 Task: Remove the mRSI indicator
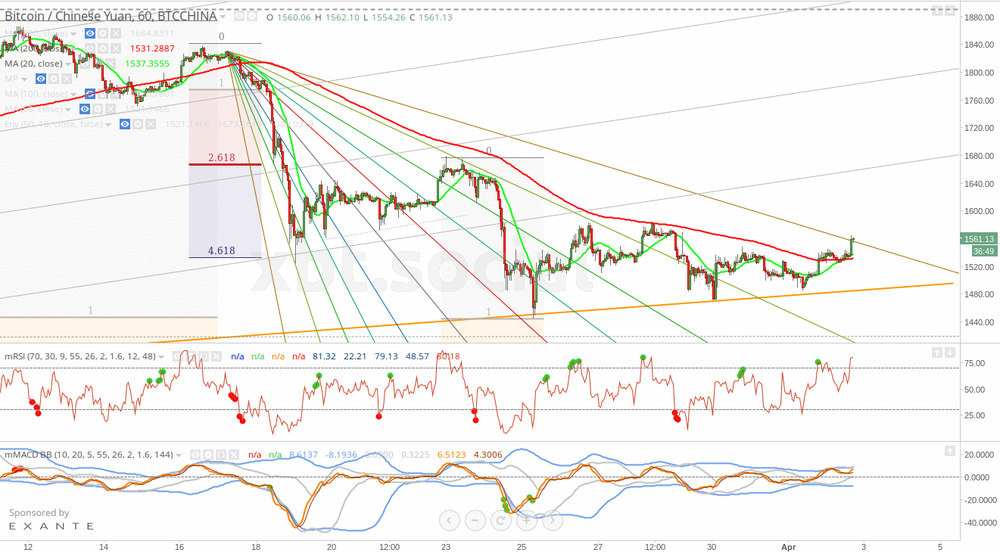(216, 357)
